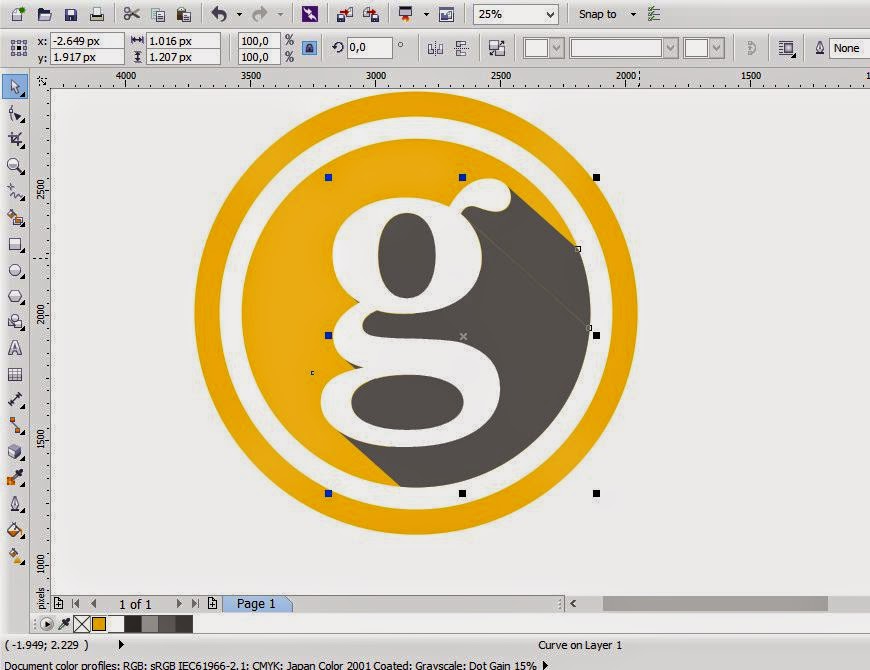Go to the last page
870x670 pixels.
click(x=195, y=603)
